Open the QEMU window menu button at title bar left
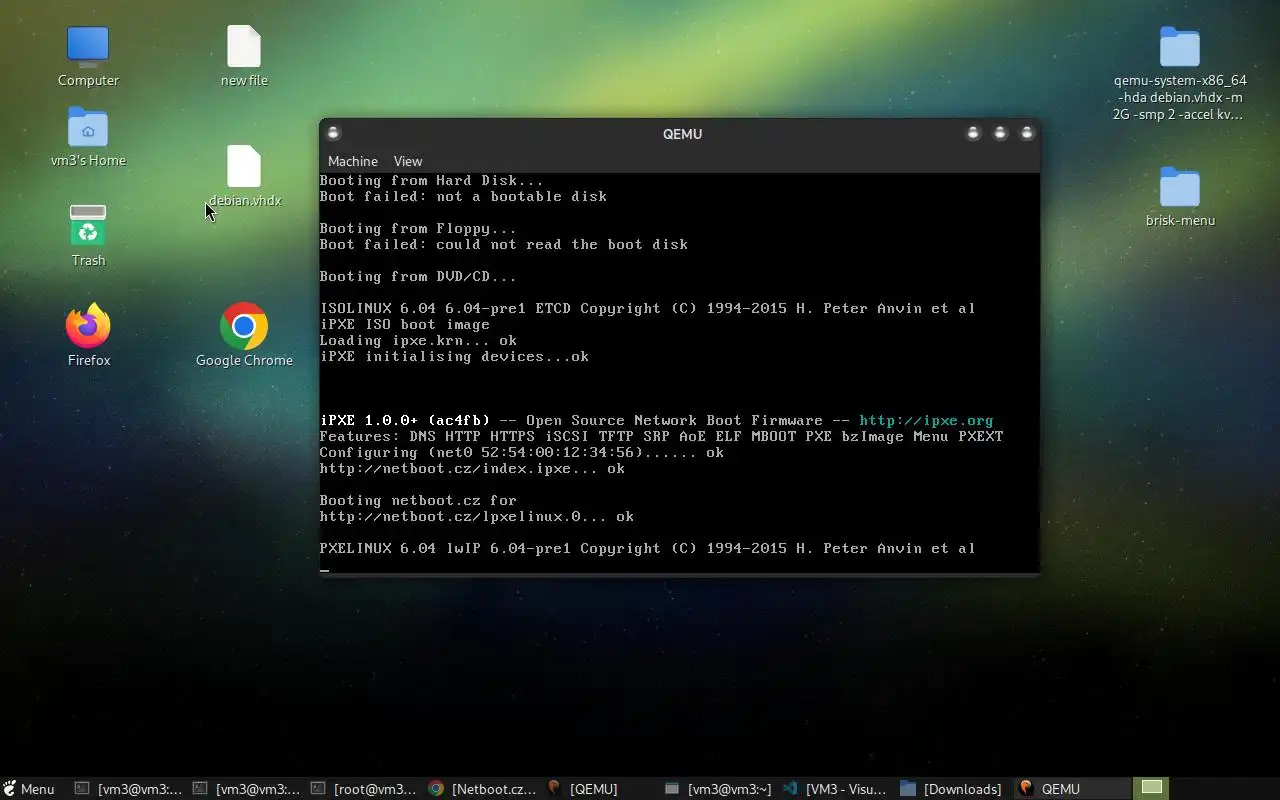The image size is (1280, 800). click(334, 133)
